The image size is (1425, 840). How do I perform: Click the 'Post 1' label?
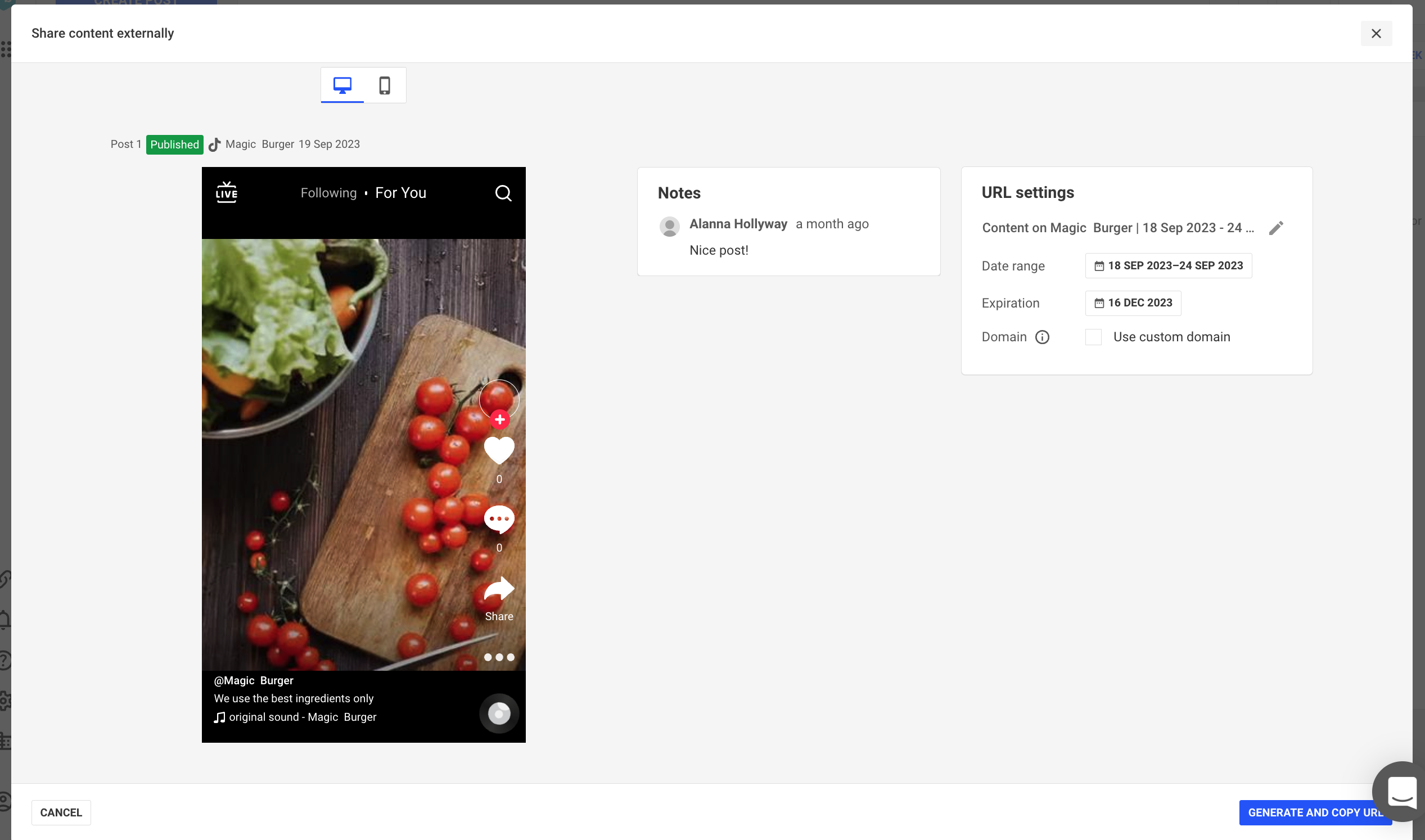pyautogui.click(x=125, y=144)
